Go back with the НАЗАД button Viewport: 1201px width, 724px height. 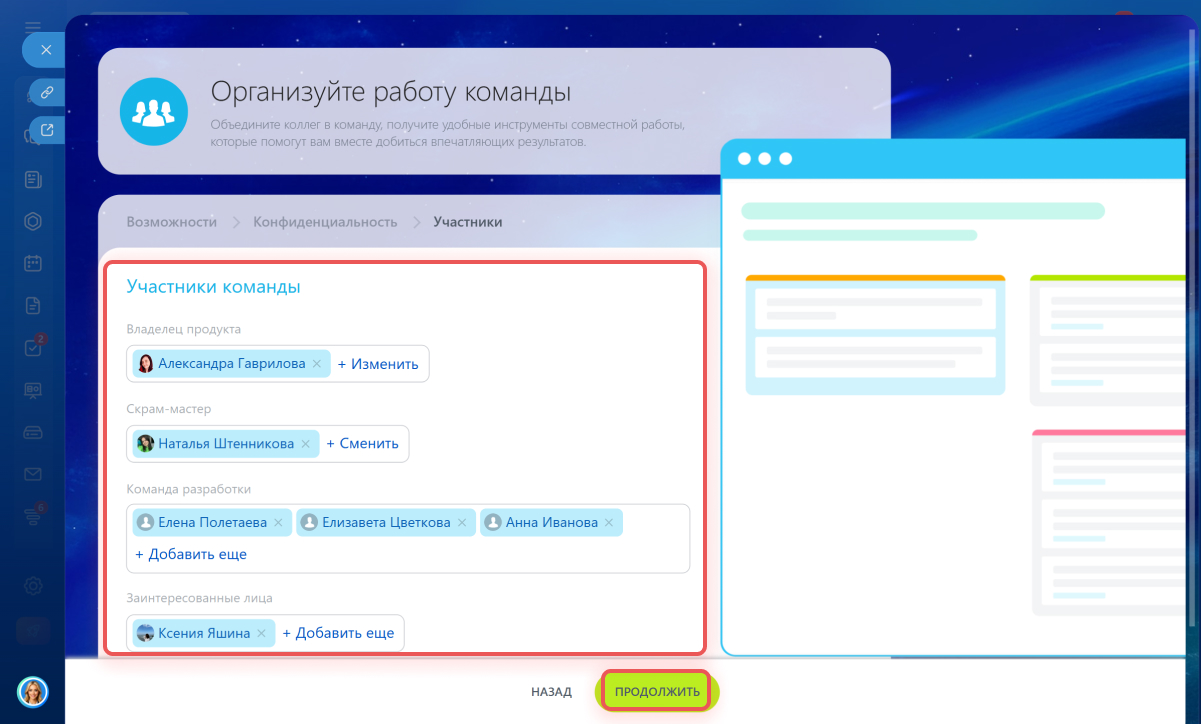tap(551, 692)
